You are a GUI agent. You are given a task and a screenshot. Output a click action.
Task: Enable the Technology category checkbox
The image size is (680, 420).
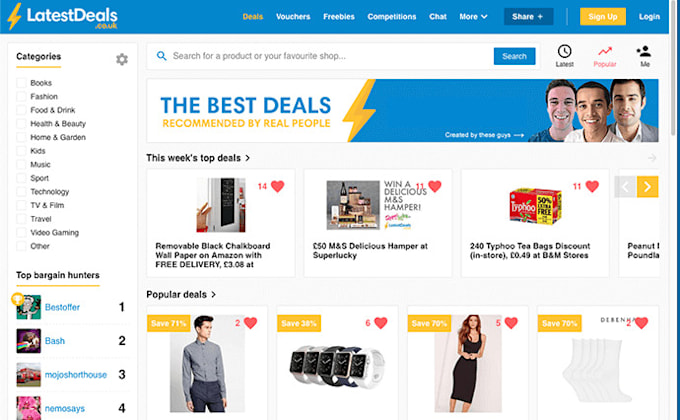21,192
